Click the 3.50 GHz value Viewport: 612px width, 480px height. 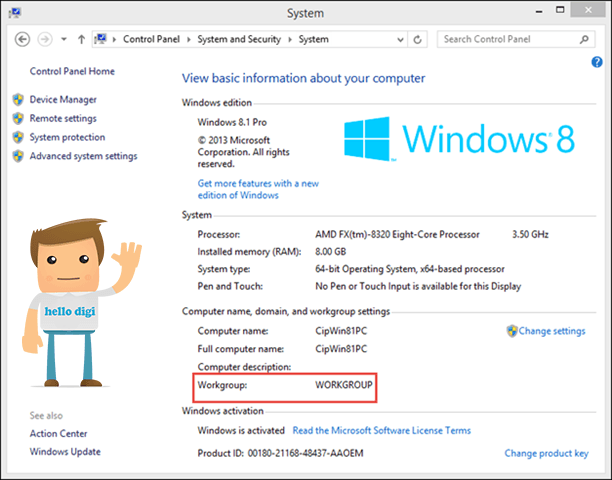530,235
